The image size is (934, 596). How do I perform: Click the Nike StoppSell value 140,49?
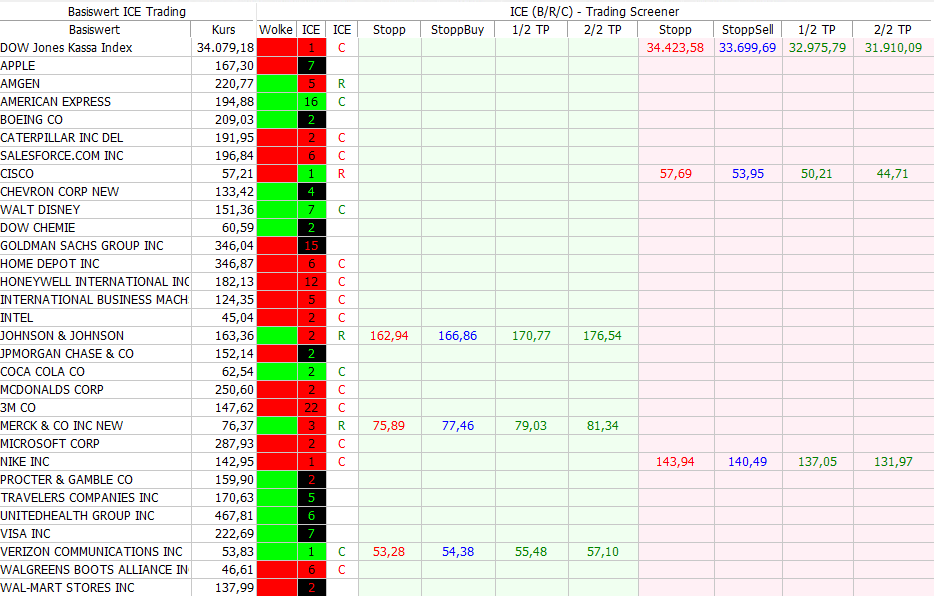(x=748, y=462)
